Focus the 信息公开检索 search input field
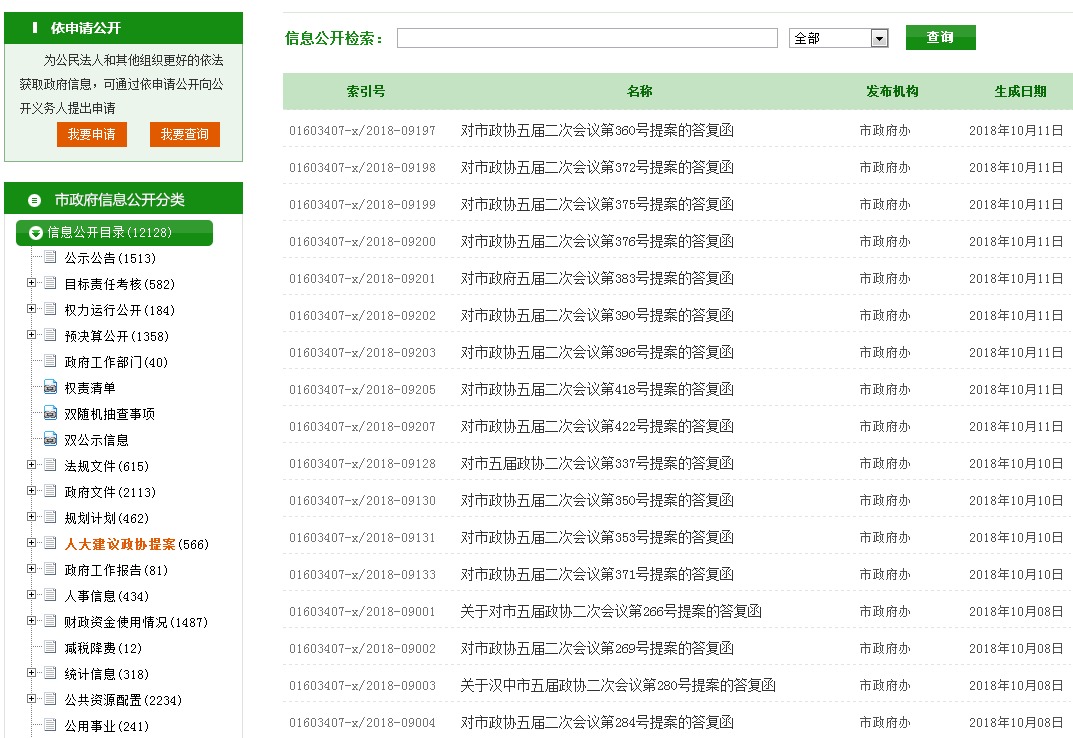 click(x=587, y=38)
